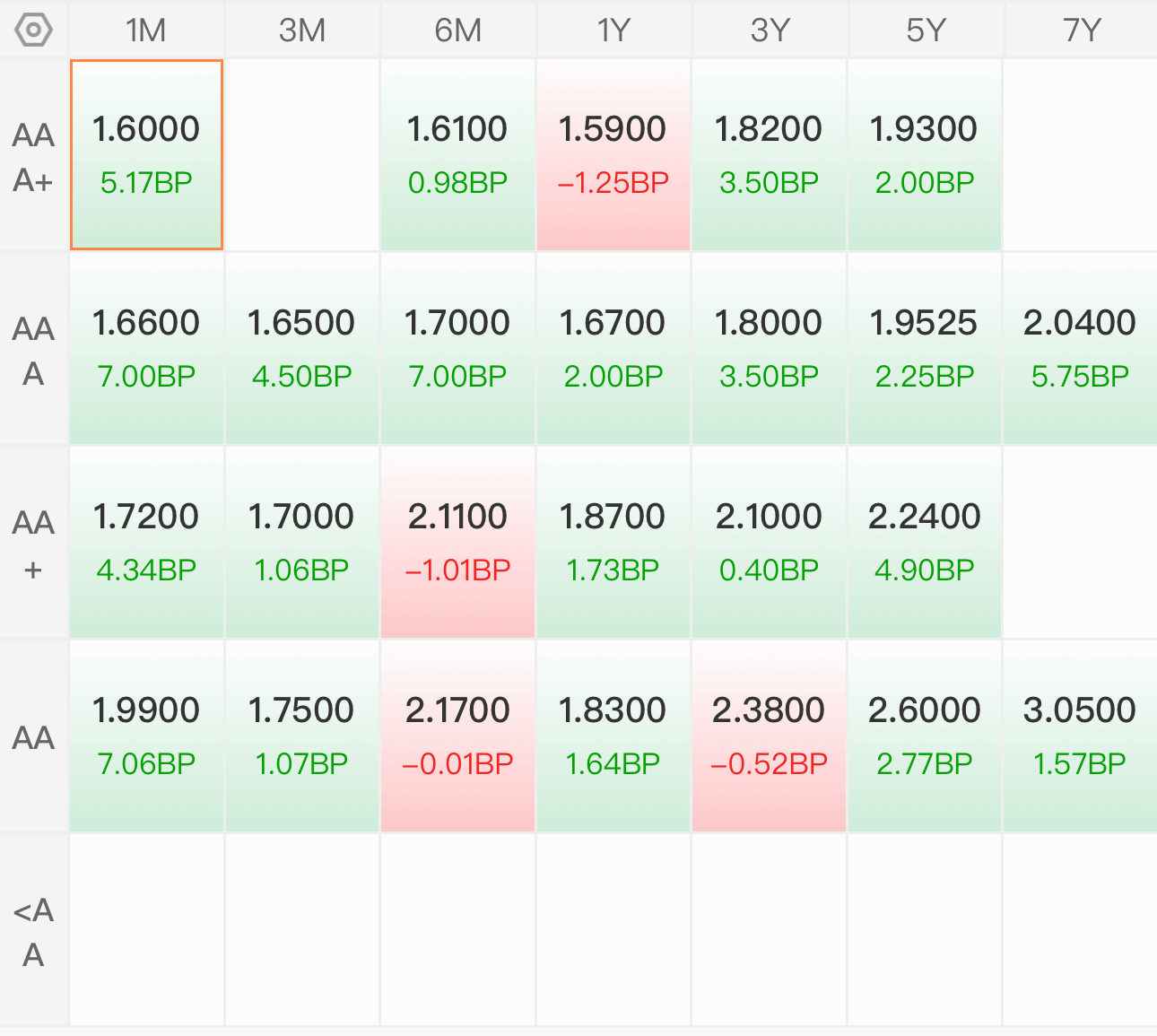Open the red 2.1100 cell showing -1.01BP
This screenshot has width=1157, height=1036.
(457, 542)
